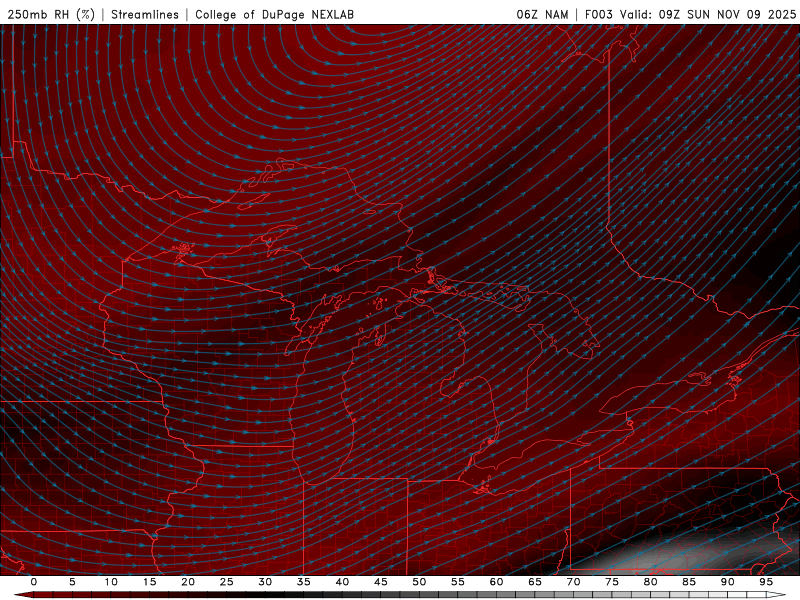Click the colorbar tick label "35"
The height and width of the screenshot is (600, 800).
click(x=304, y=582)
